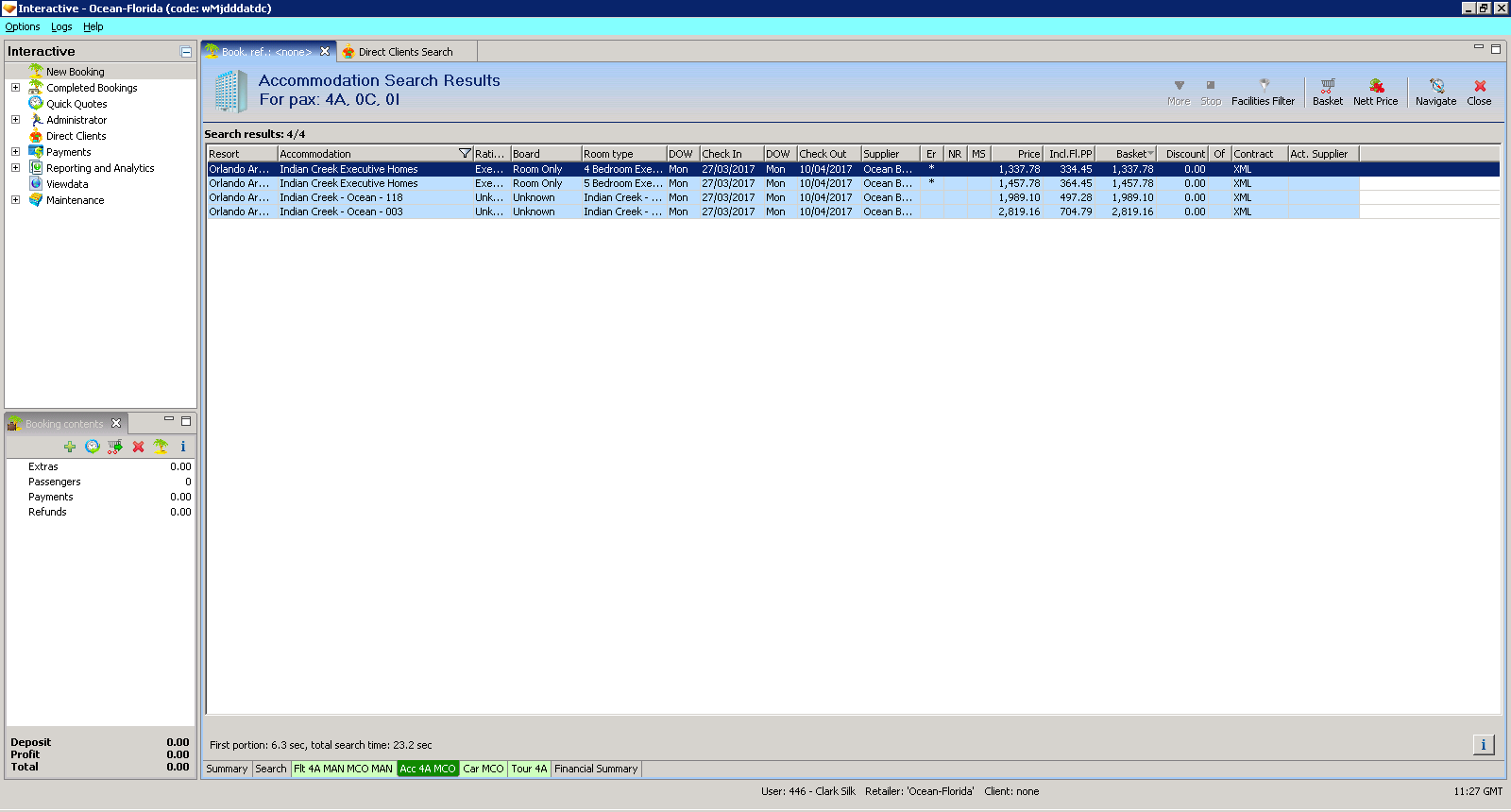The image size is (1511, 812).
Task: Click the red X delete icon in Booking contents
Action: click(138, 447)
